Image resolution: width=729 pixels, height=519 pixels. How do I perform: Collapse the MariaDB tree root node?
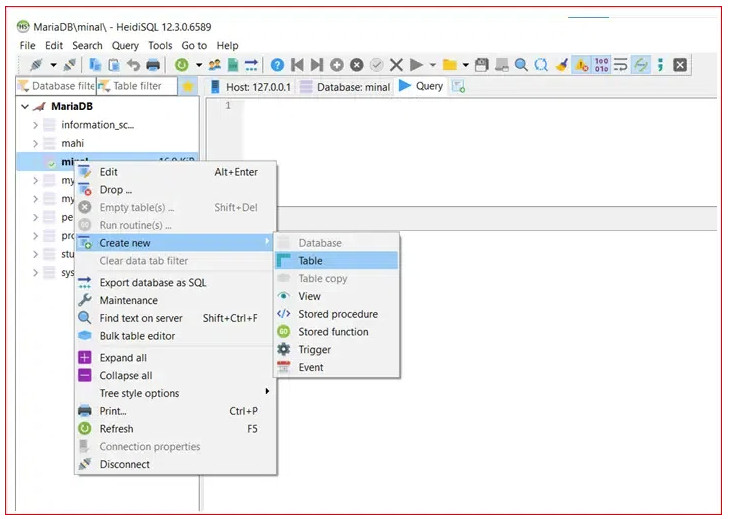pyautogui.click(x=25, y=106)
